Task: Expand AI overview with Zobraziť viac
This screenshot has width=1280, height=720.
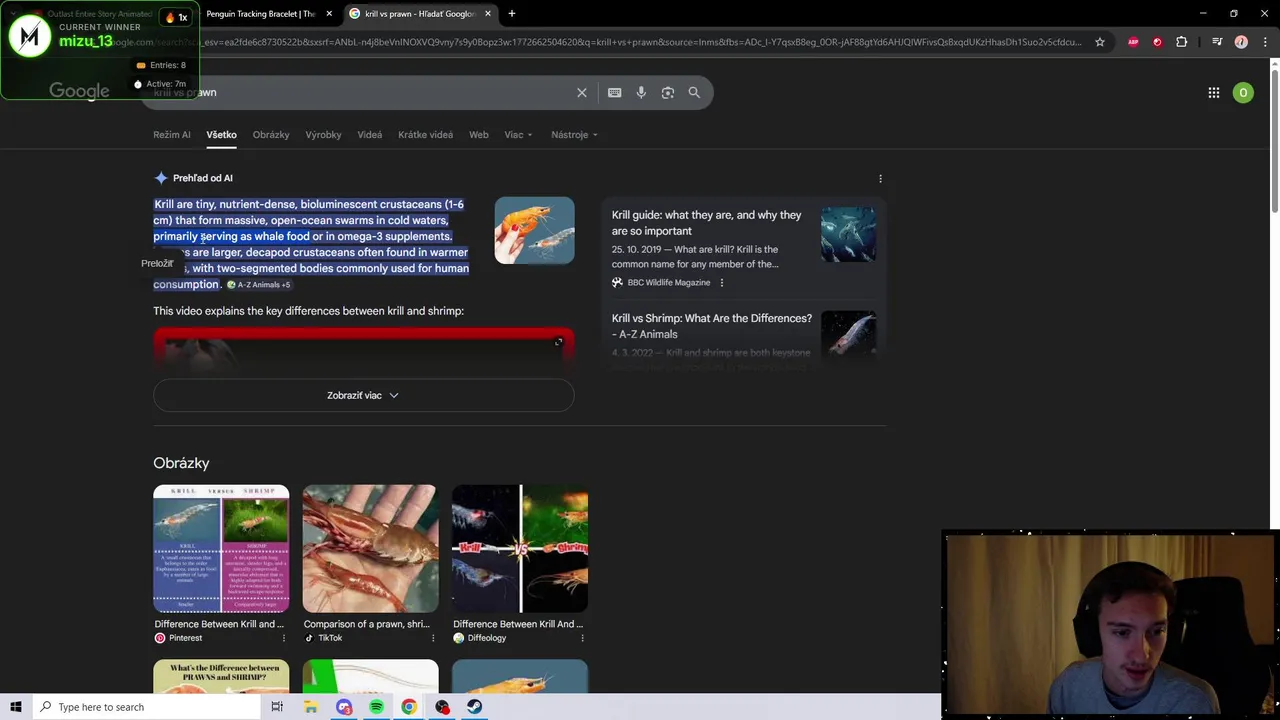Action: (363, 396)
